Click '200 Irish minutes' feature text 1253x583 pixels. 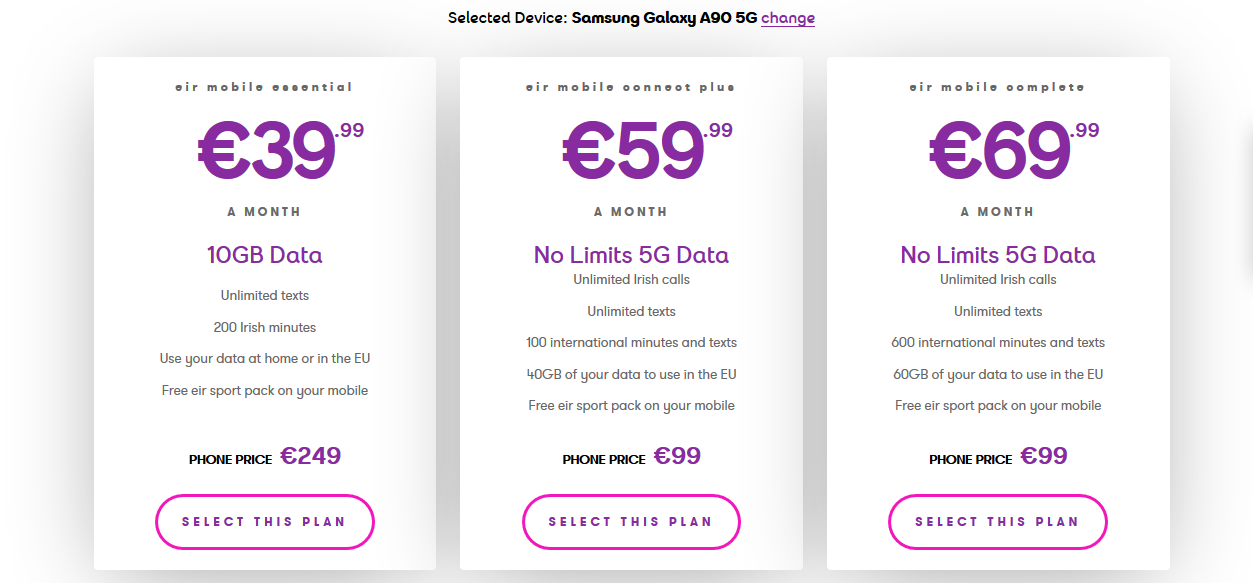265,327
